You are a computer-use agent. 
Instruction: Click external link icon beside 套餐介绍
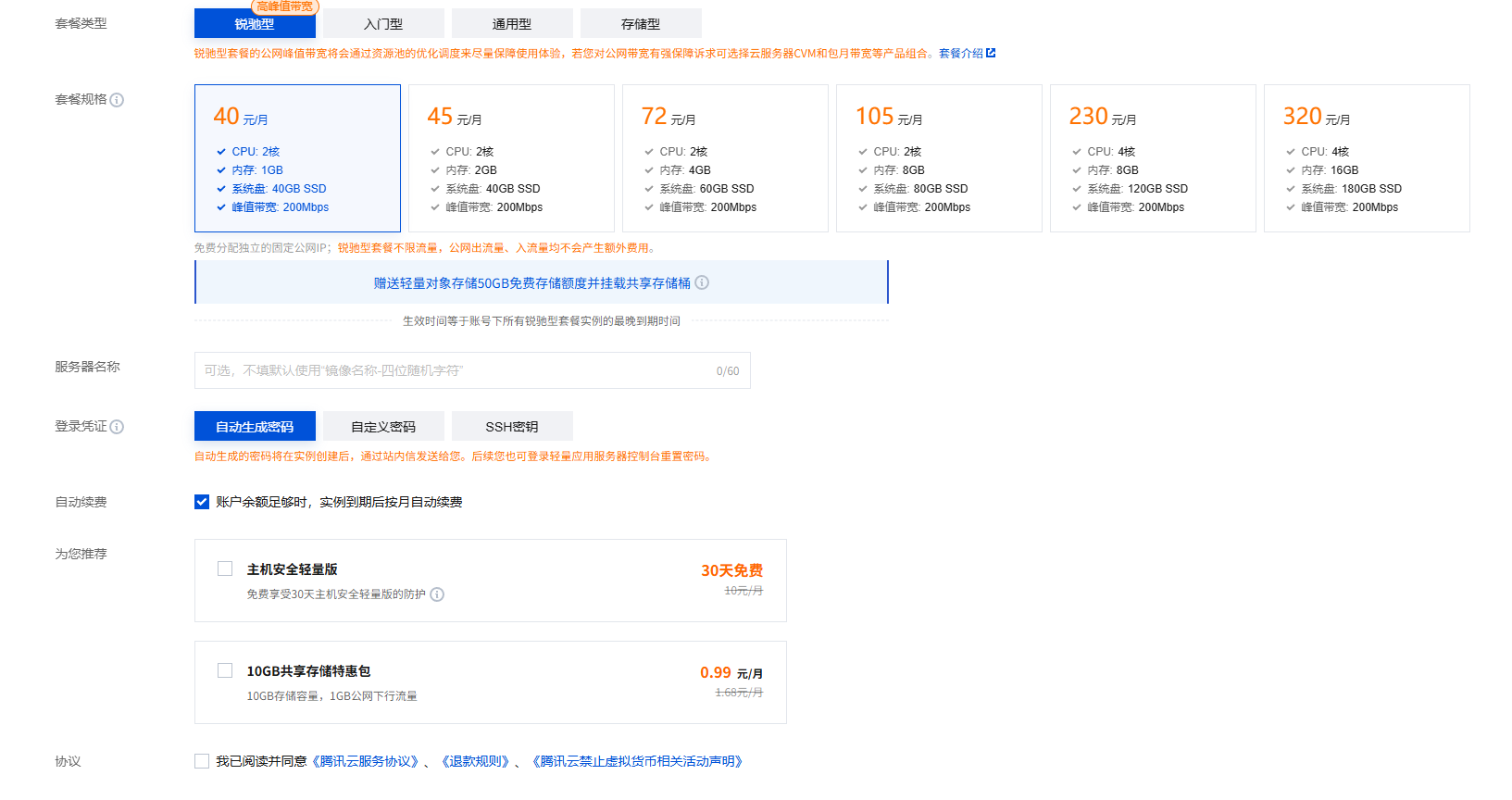(991, 53)
